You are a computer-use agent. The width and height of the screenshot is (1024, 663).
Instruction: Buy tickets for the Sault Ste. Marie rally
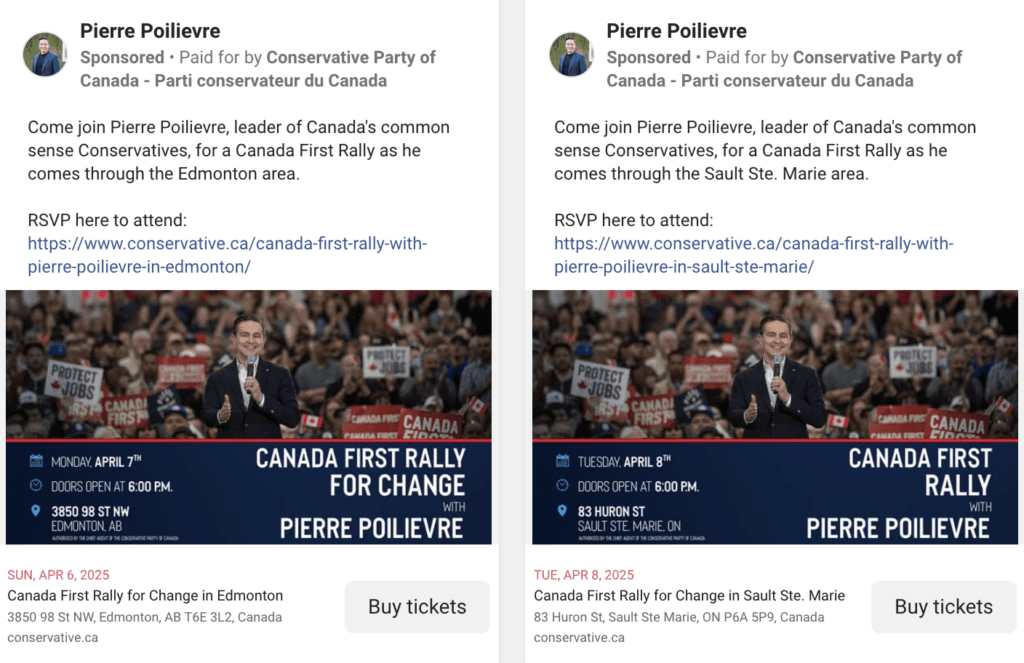[943, 607]
